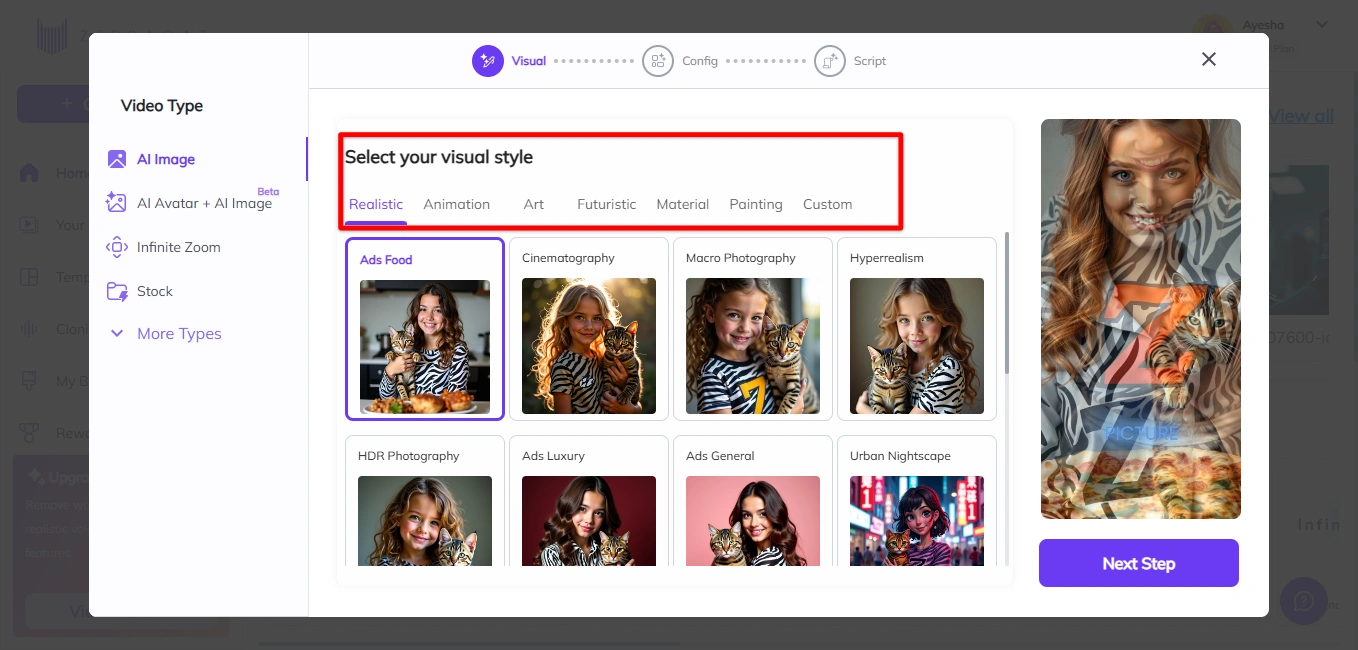Viewport: 1358px width, 650px height.
Task: Select the Ads General style card
Action: [753, 501]
